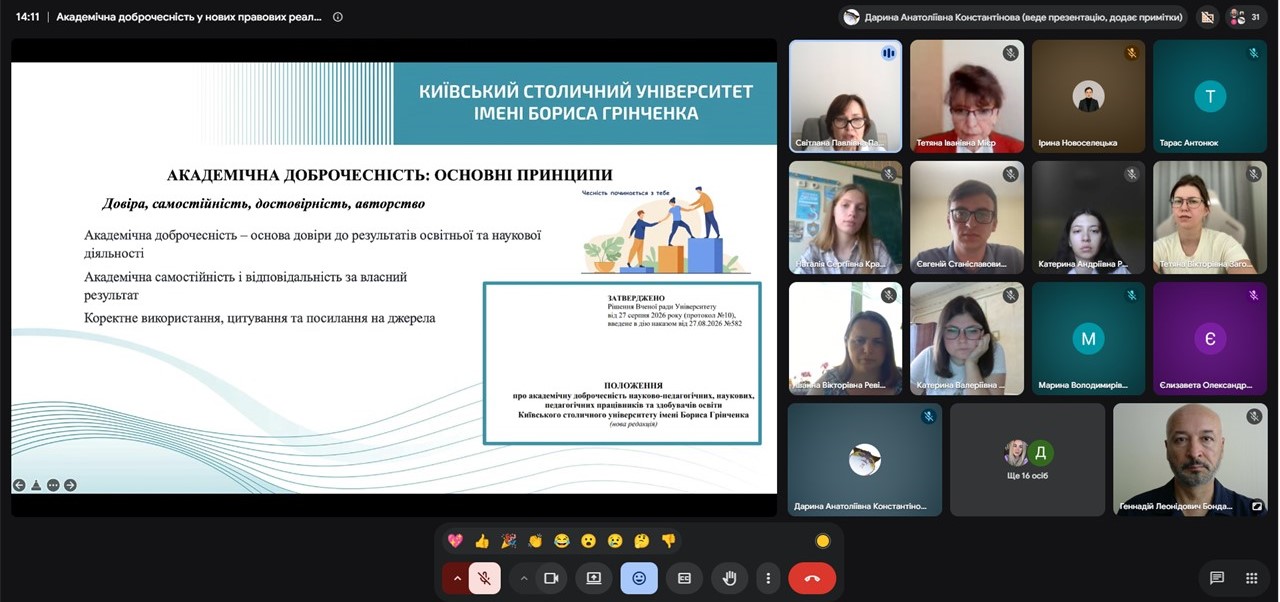Send the thinking face reaction
The image size is (1280, 602).
(642, 541)
